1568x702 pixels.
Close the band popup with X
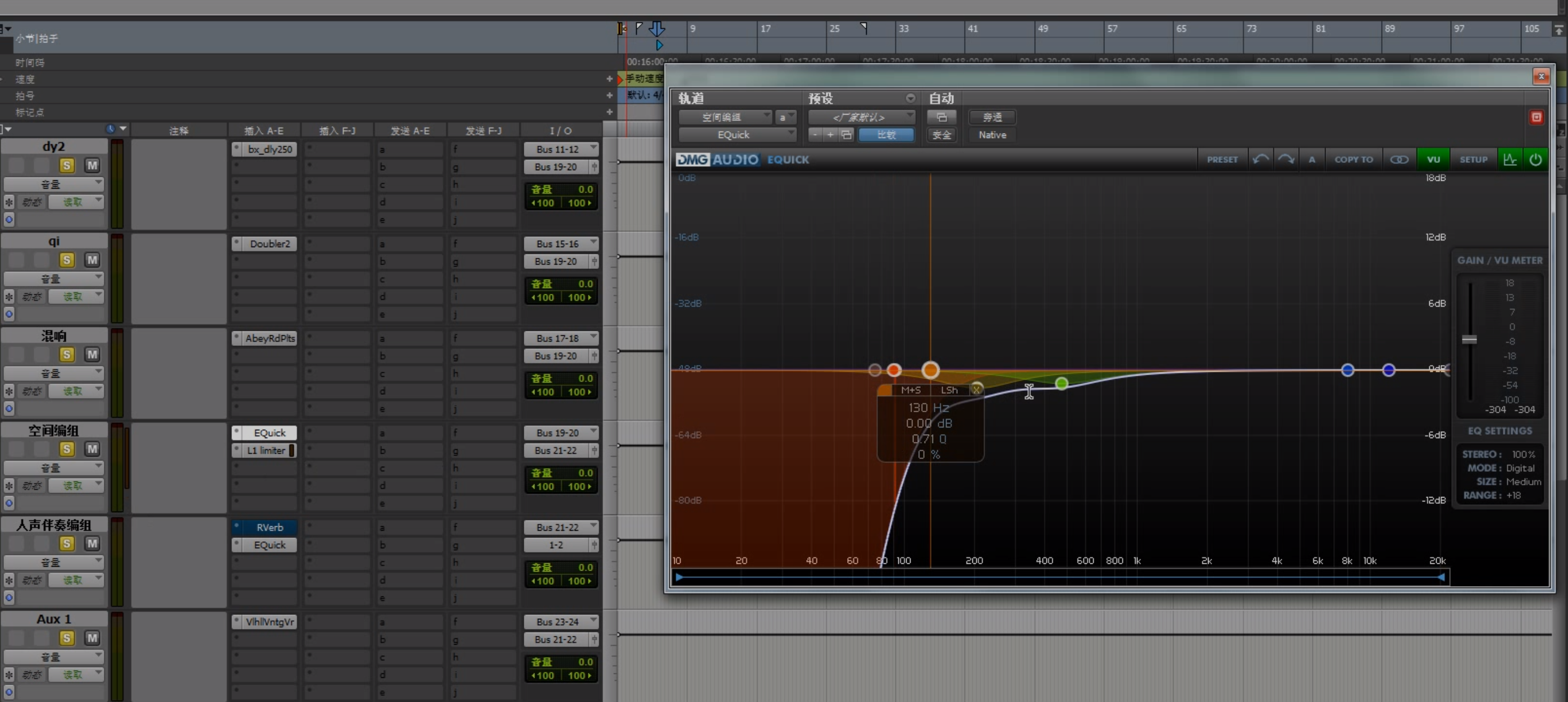click(x=976, y=390)
